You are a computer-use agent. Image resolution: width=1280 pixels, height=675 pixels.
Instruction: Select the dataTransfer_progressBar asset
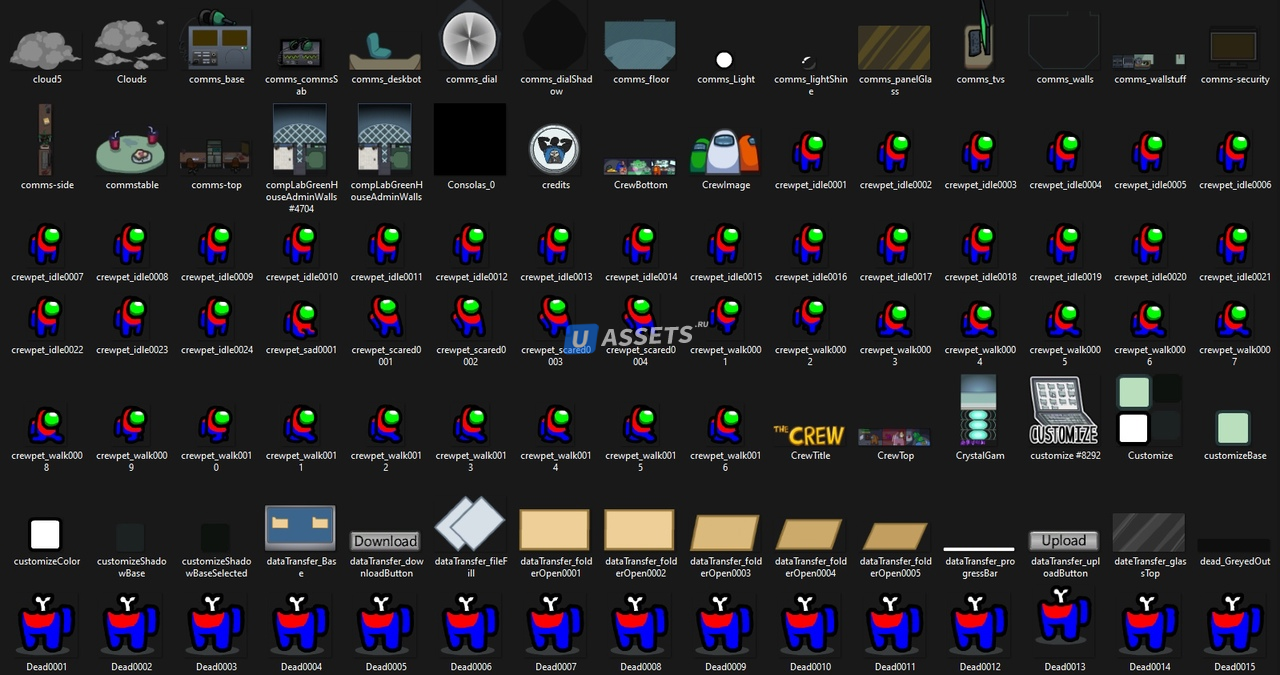coord(979,548)
